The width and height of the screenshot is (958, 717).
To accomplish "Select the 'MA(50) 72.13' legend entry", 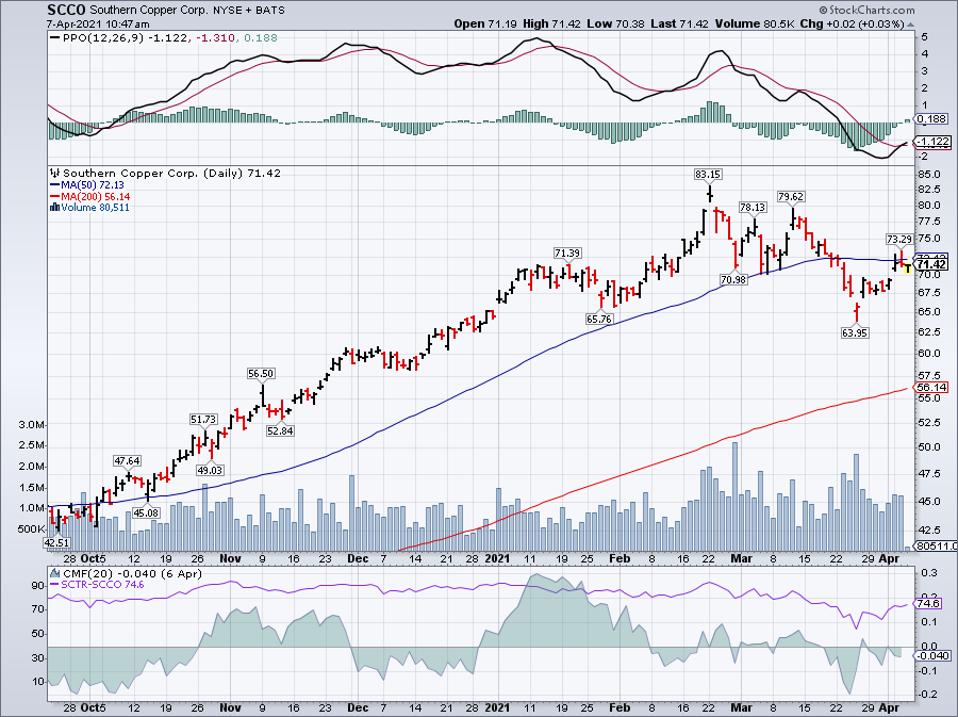I will 92,185.
